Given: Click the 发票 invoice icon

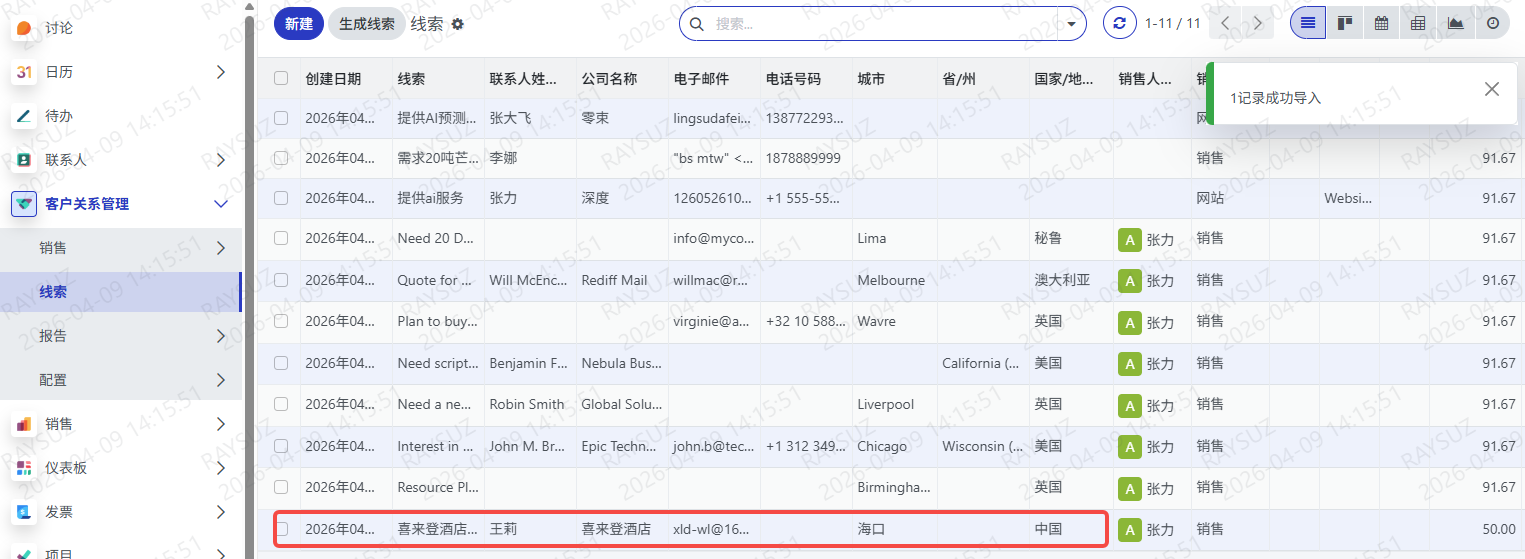Looking at the screenshot, I should click(x=24, y=512).
